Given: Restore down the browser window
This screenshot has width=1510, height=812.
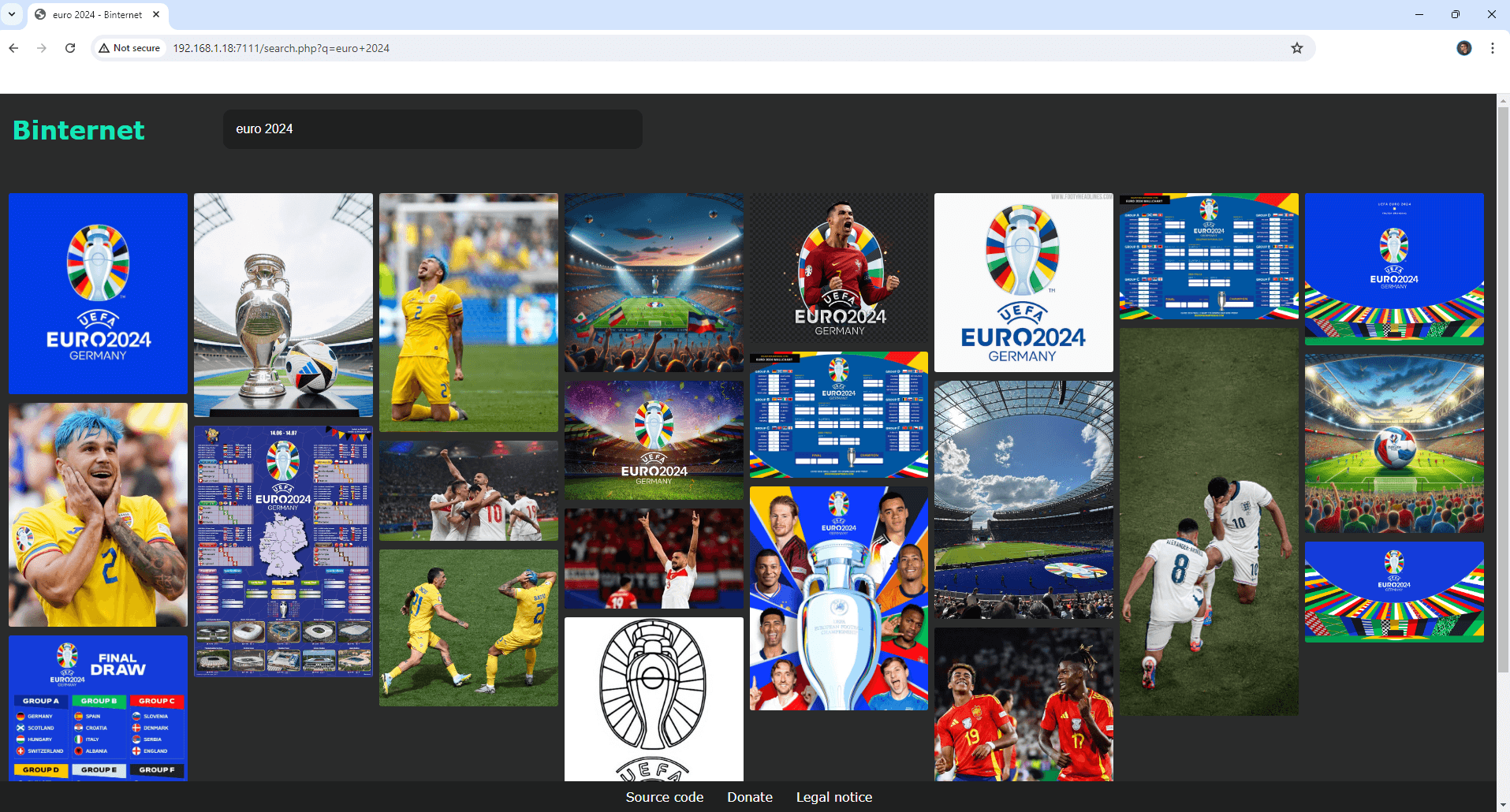Looking at the screenshot, I should click(1455, 14).
